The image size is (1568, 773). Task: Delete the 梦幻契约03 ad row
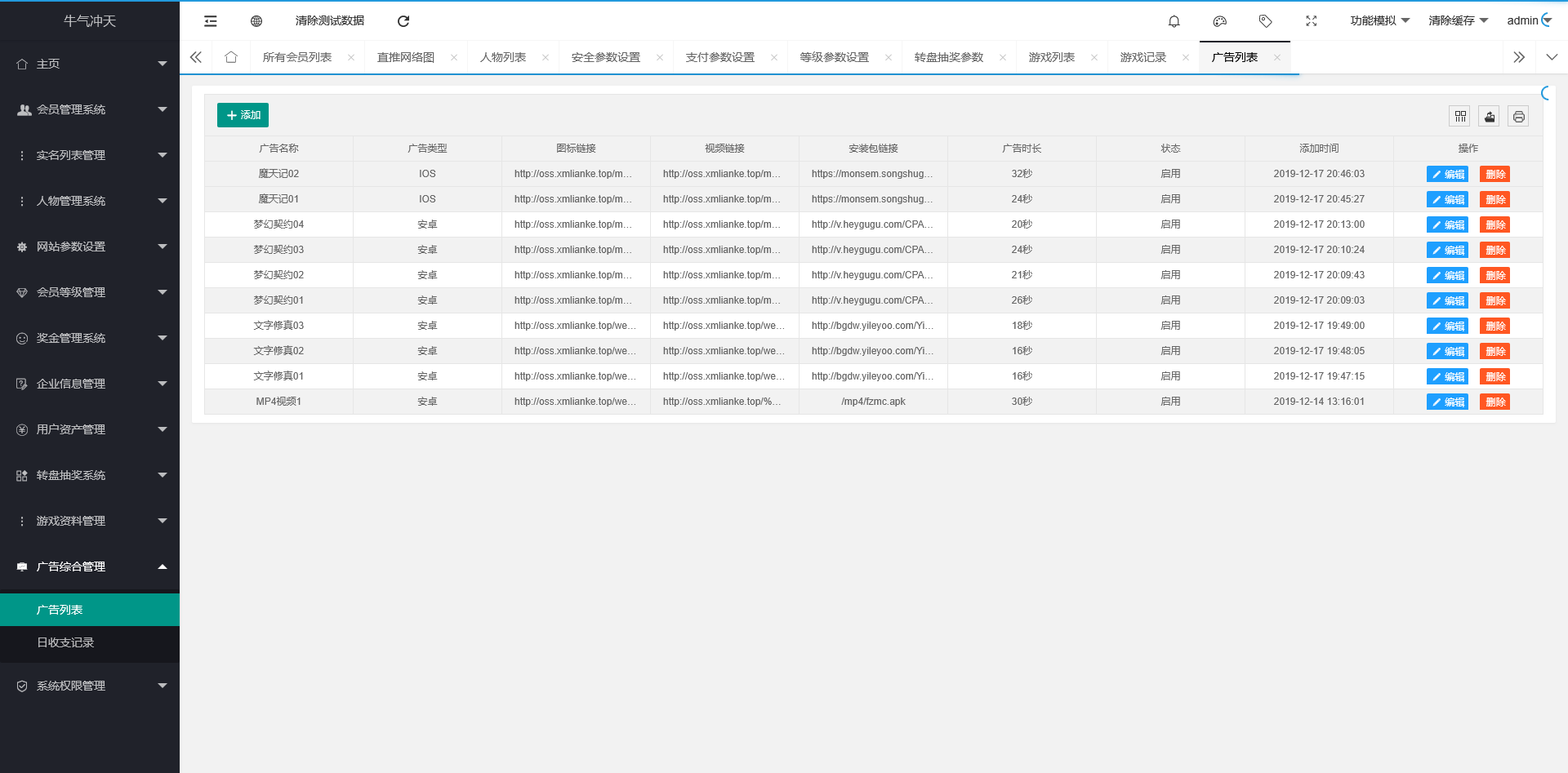click(x=1494, y=250)
